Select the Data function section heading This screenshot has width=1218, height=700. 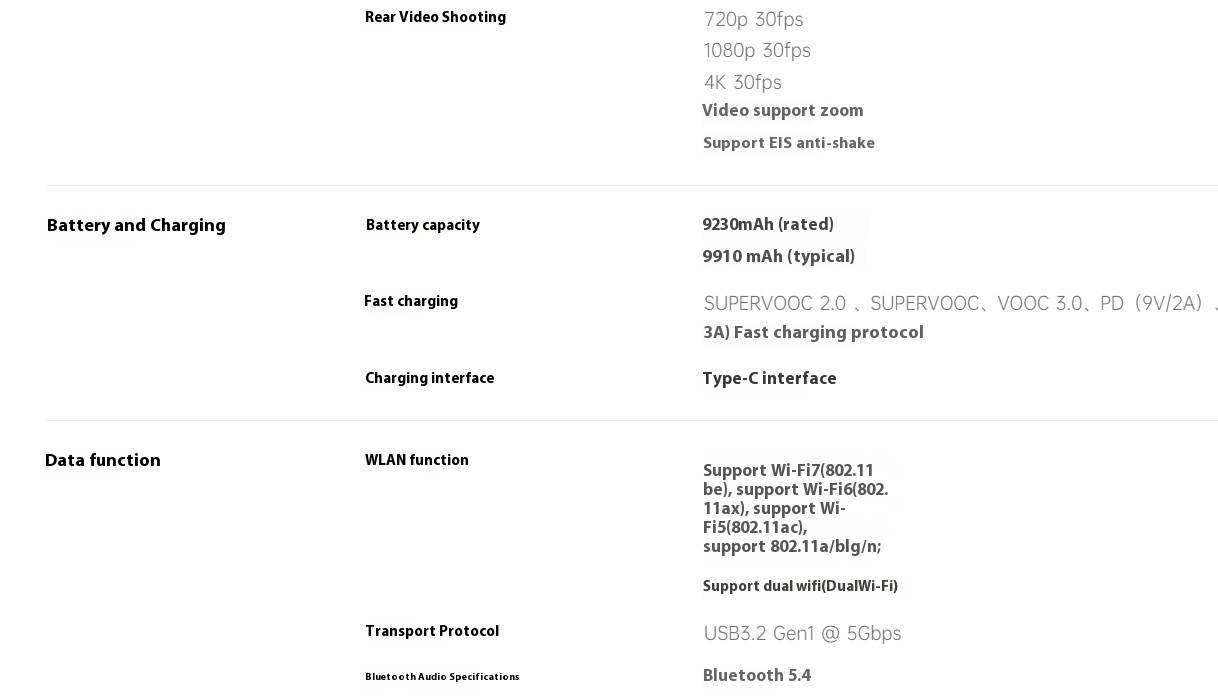pyautogui.click(x=103, y=461)
